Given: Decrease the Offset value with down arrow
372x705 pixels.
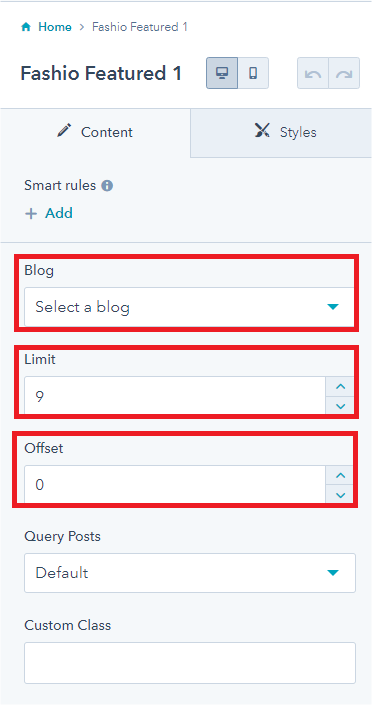Looking at the screenshot, I should (x=341, y=495).
